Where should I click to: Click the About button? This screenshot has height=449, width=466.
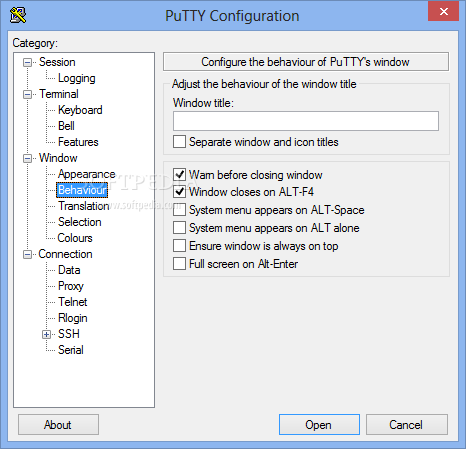click(x=58, y=425)
